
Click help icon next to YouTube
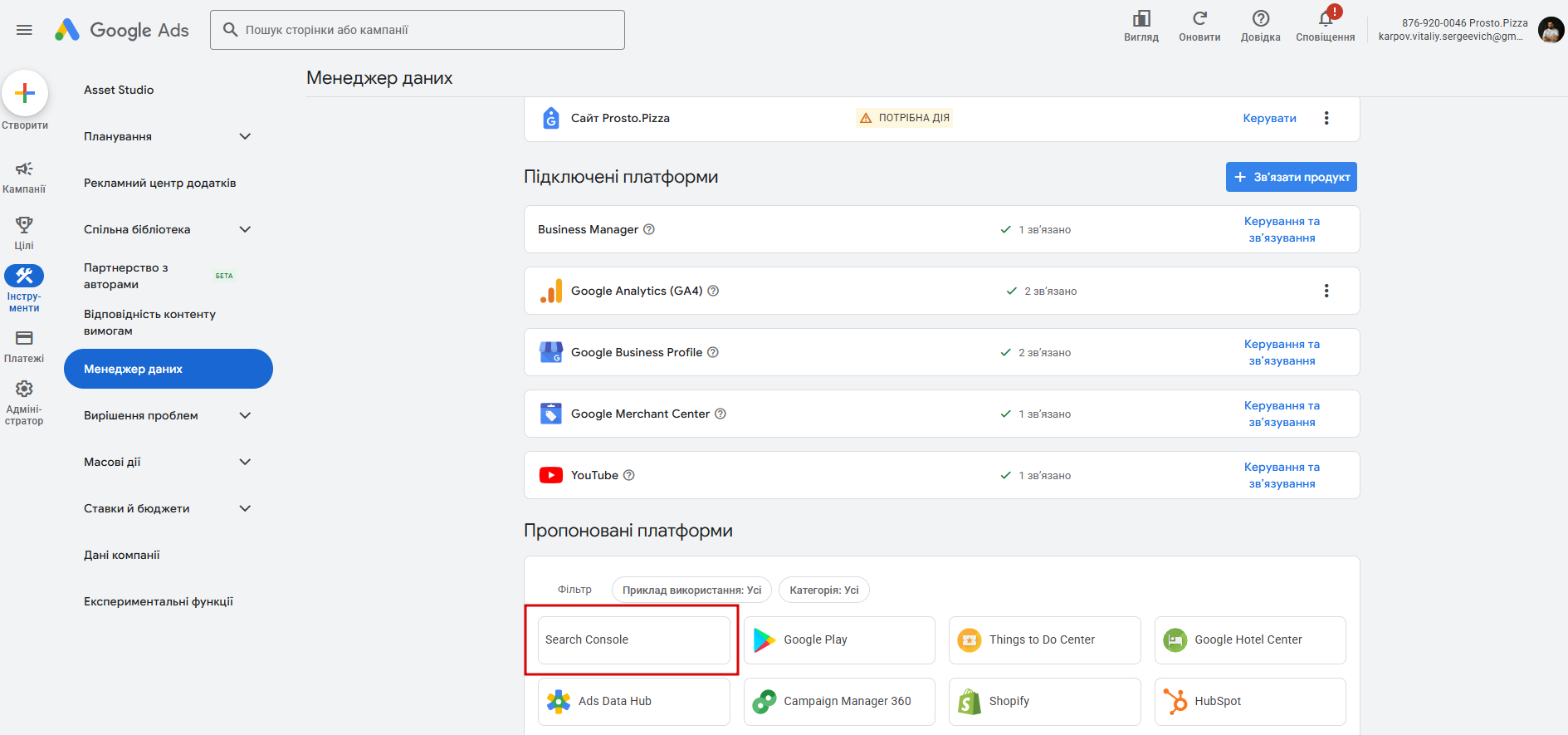pos(629,475)
